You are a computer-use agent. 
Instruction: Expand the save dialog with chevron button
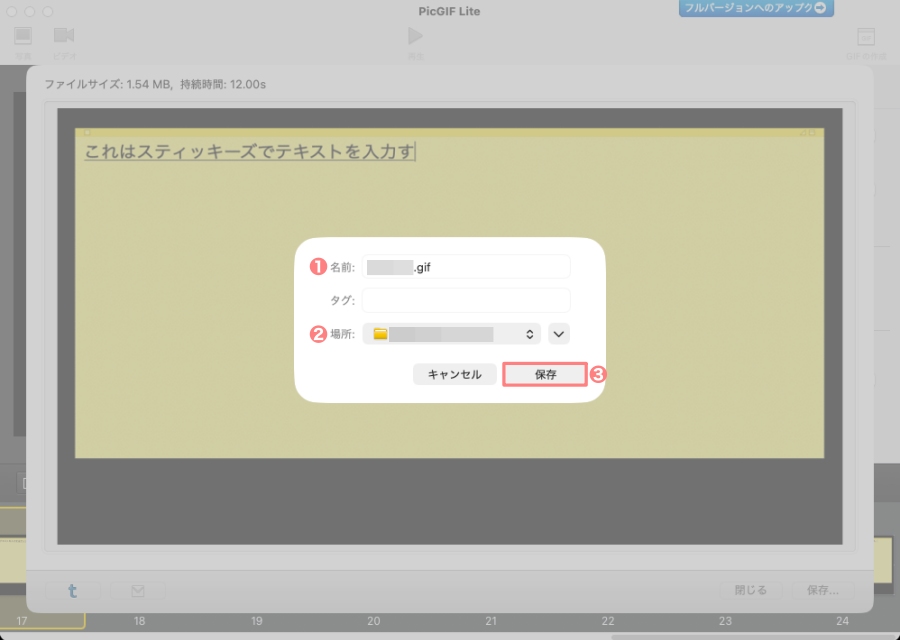click(x=559, y=334)
